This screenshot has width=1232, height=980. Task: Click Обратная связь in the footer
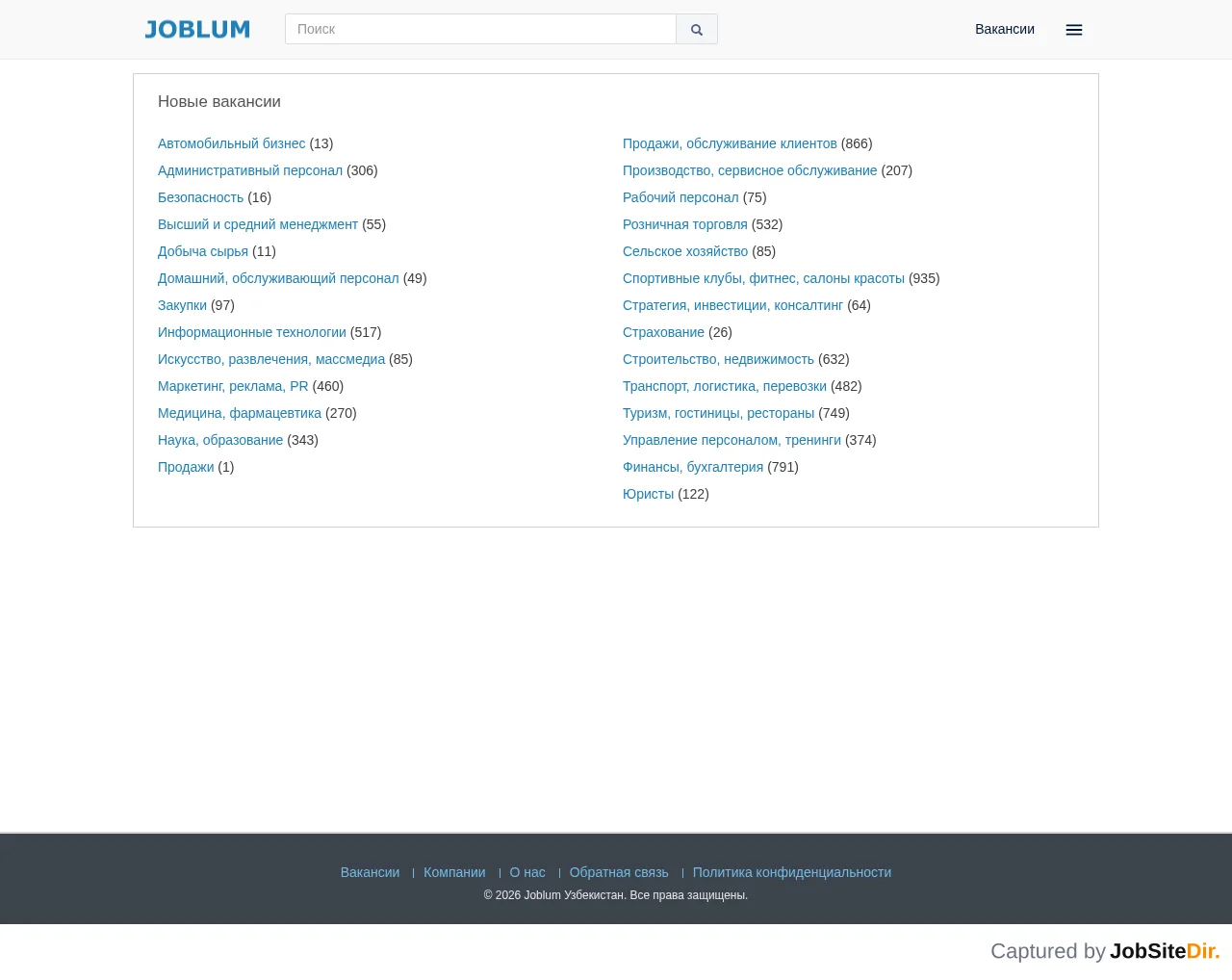pyautogui.click(x=619, y=872)
